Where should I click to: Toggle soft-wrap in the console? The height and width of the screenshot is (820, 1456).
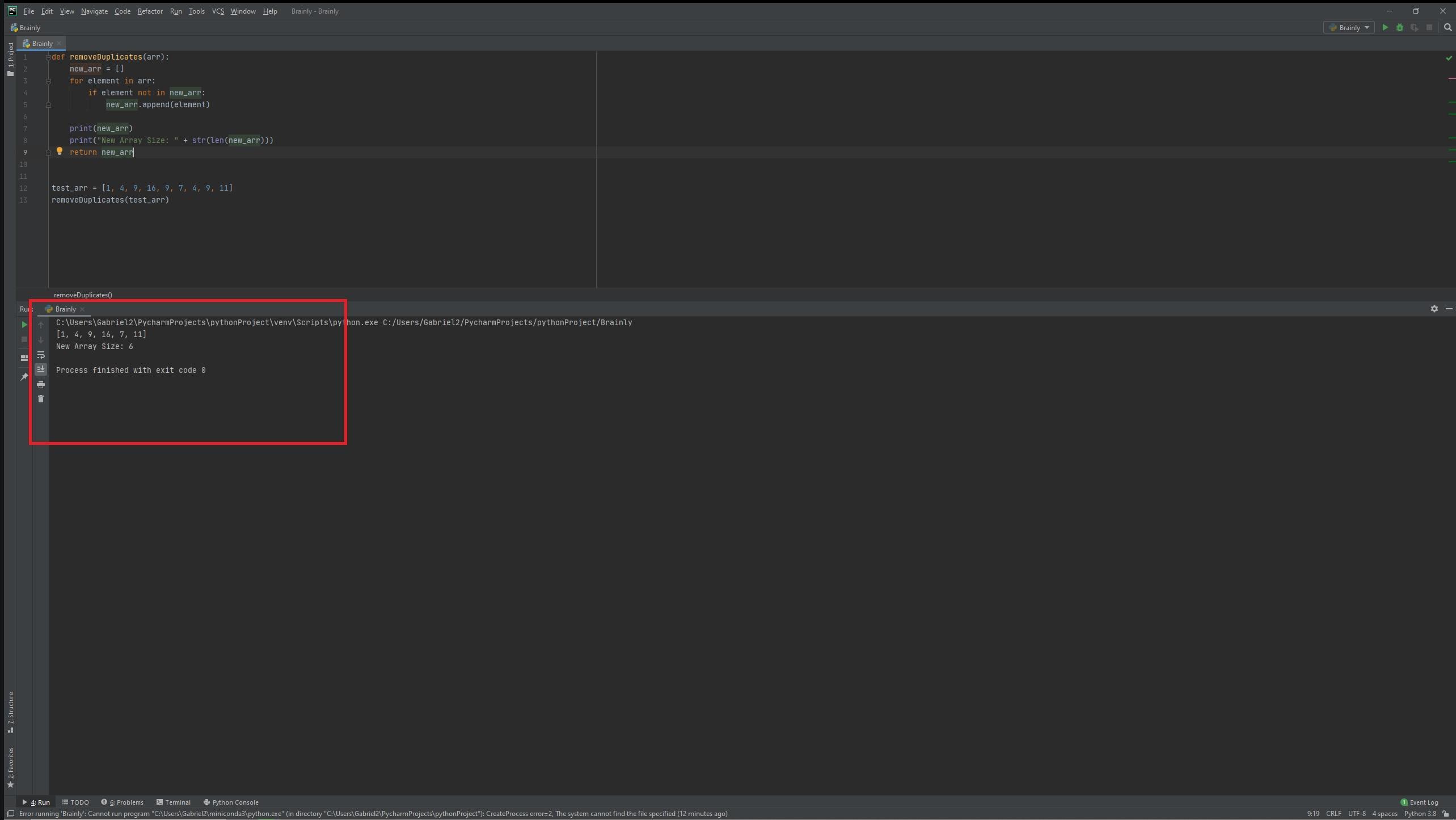pyautogui.click(x=41, y=355)
